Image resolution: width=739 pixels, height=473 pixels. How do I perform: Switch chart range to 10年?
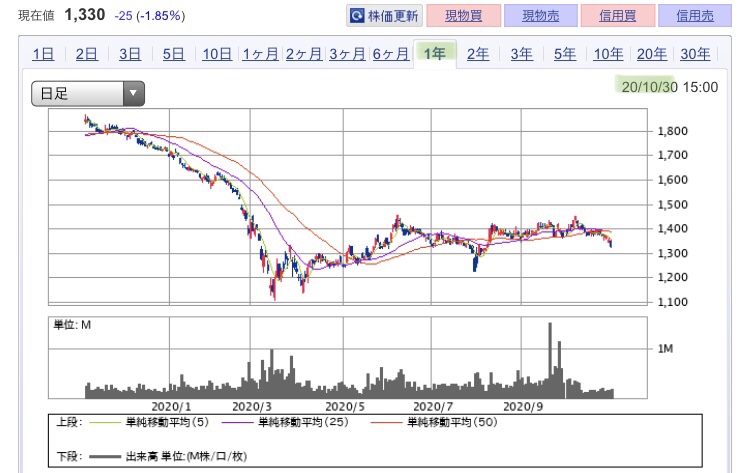(x=608, y=54)
